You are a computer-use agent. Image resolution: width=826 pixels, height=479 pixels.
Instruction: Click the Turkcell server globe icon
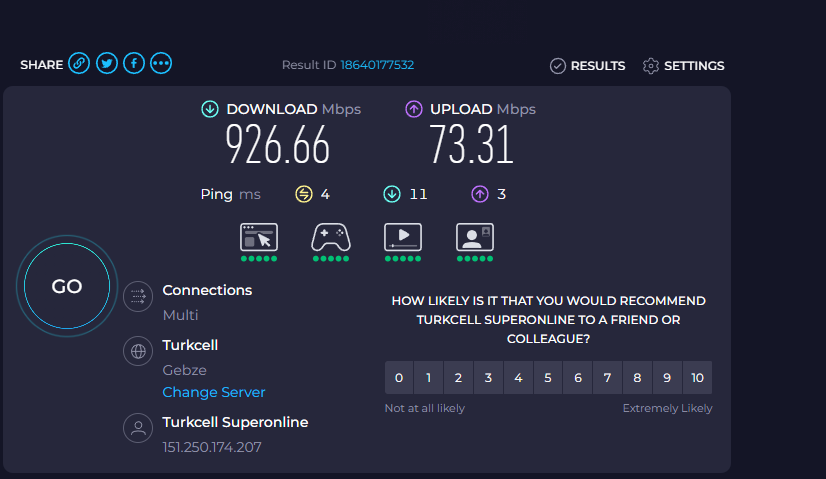click(138, 351)
